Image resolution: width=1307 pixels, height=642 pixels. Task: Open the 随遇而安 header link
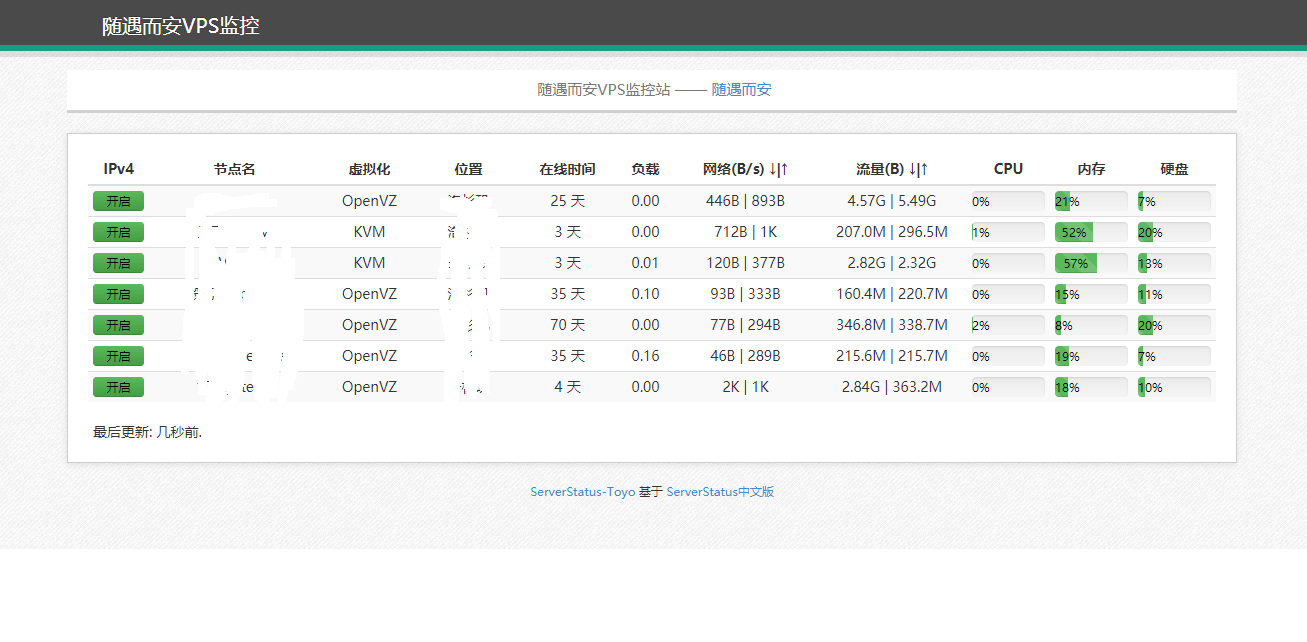[741, 89]
